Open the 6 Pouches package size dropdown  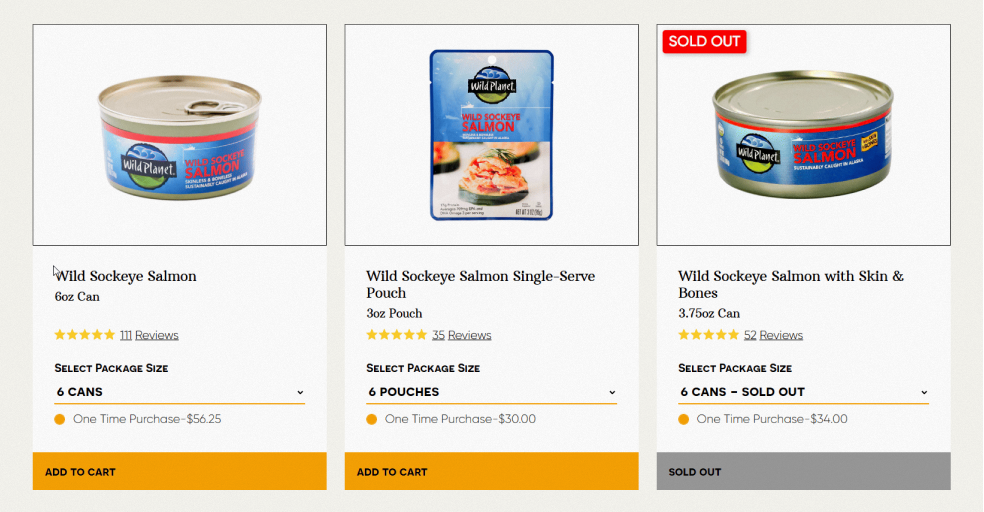[491, 392]
